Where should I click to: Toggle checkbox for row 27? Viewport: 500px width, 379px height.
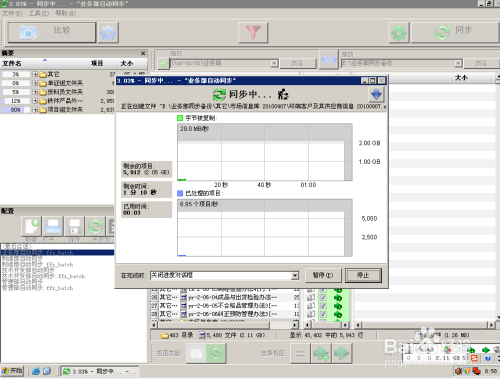point(323,305)
